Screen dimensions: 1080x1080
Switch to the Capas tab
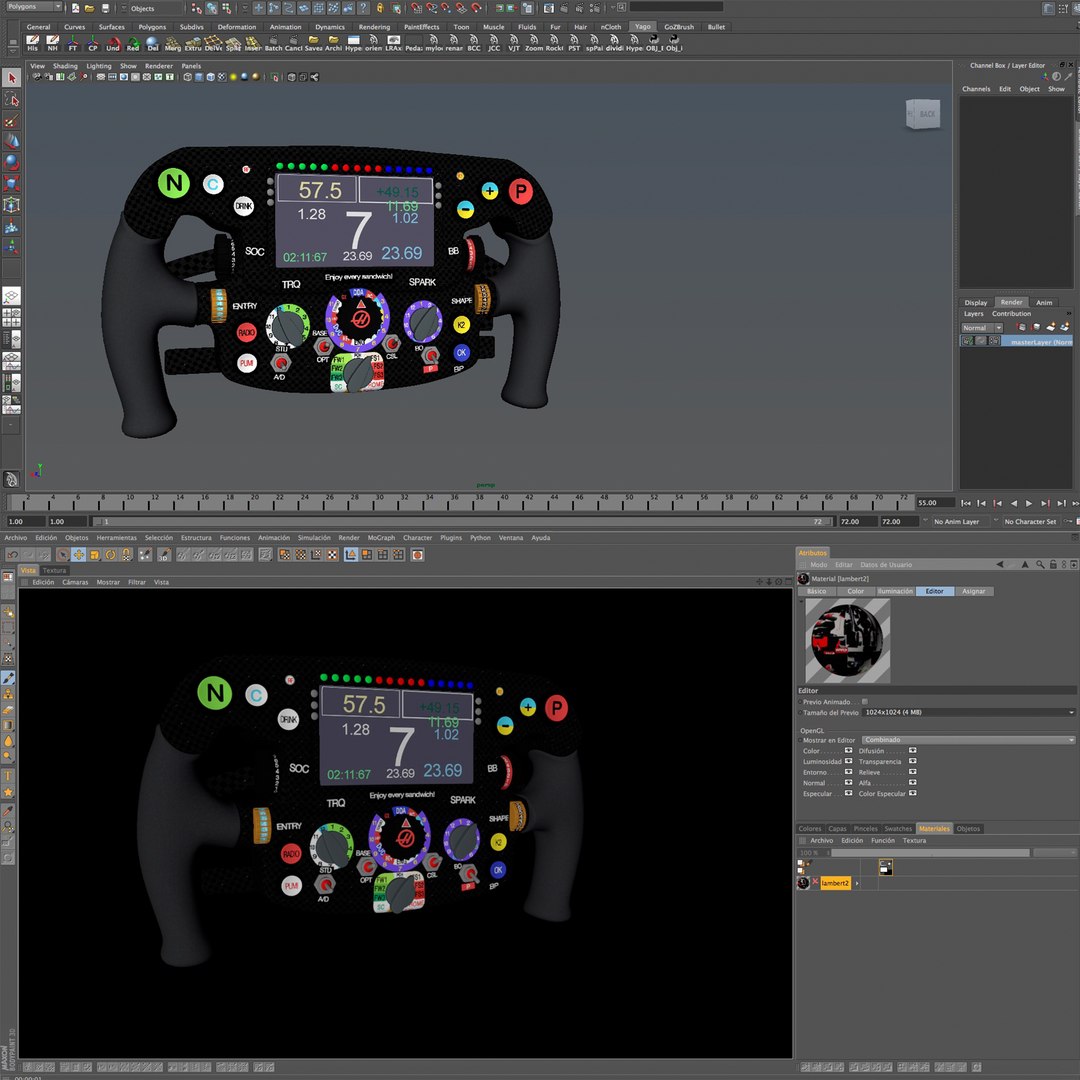tap(838, 829)
